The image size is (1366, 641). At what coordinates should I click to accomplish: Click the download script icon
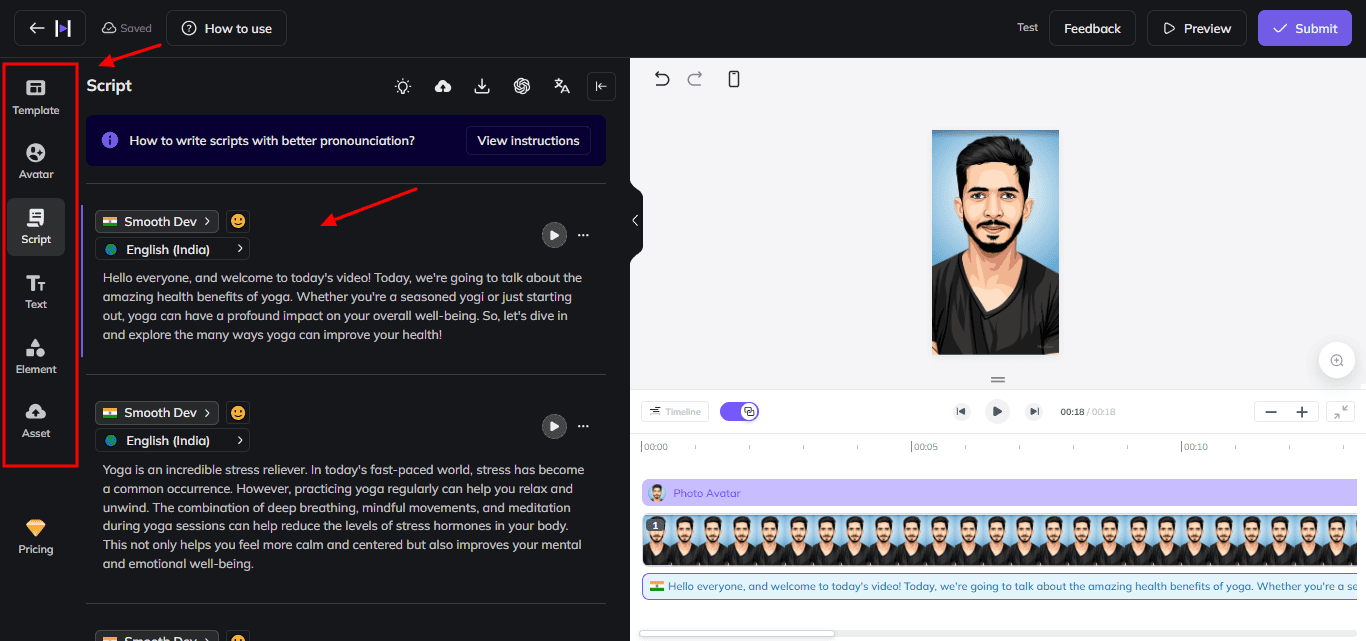point(482,87)
